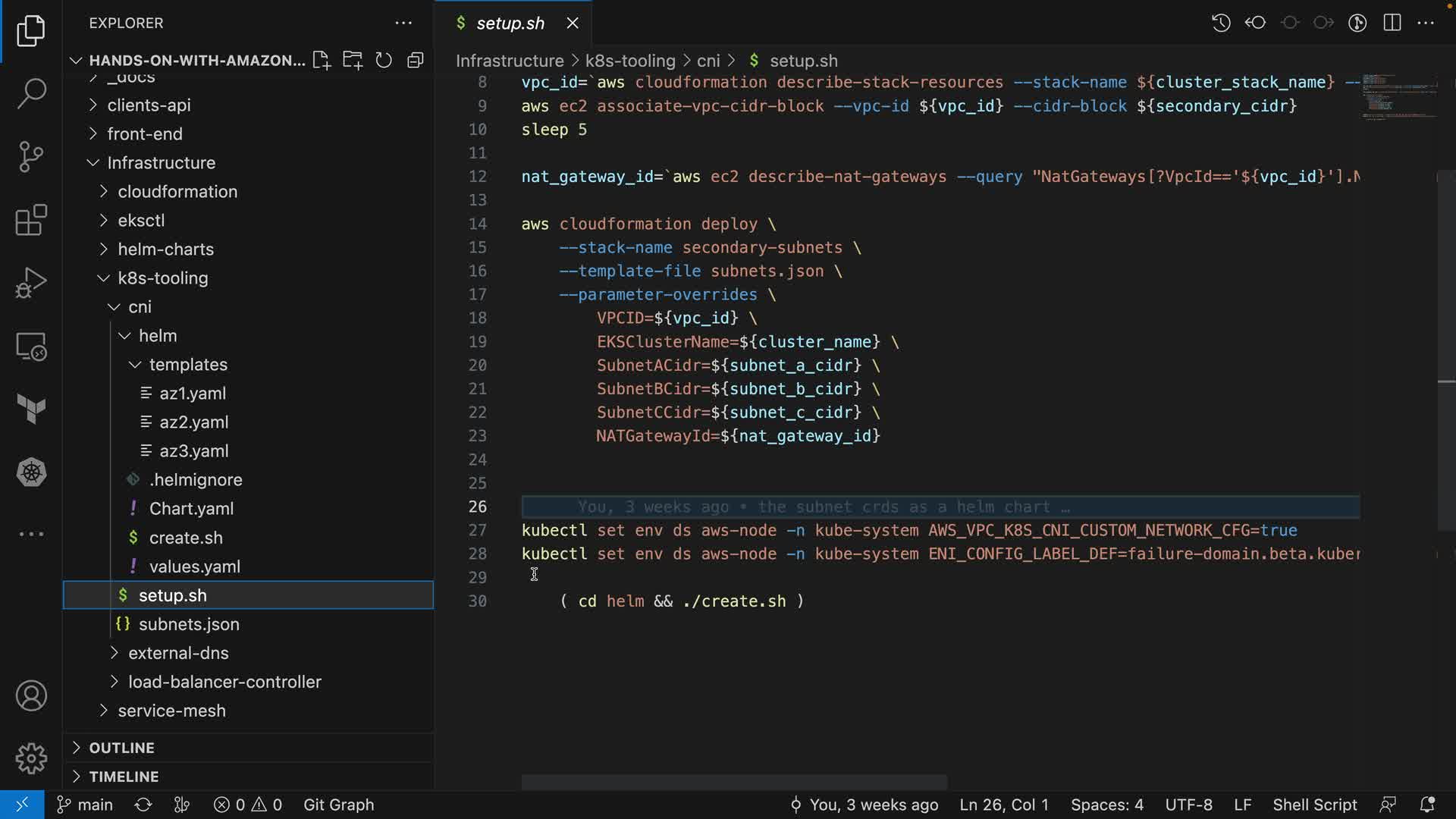
Task: Refresh the Explorer file tree
Action: tap(384, 61)
